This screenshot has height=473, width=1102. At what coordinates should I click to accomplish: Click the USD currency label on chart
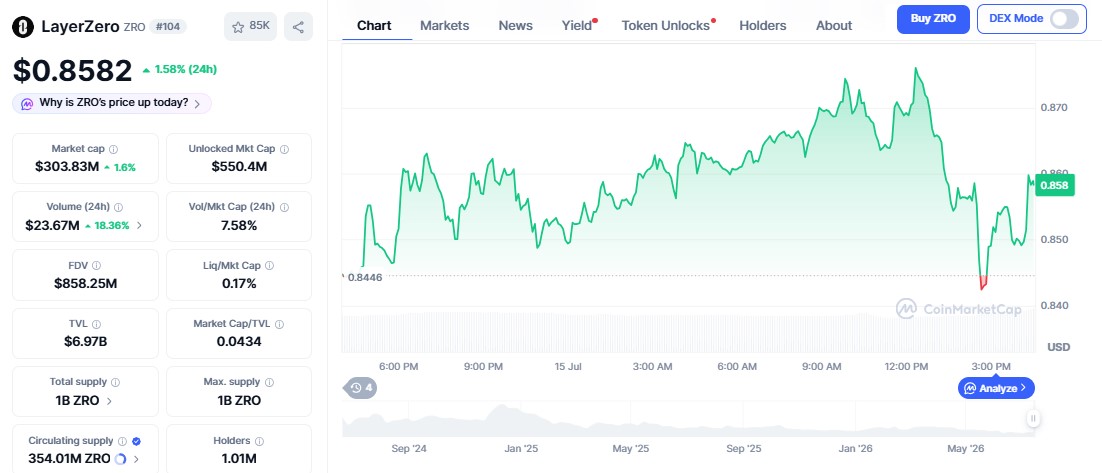(x=1058, y=347)
